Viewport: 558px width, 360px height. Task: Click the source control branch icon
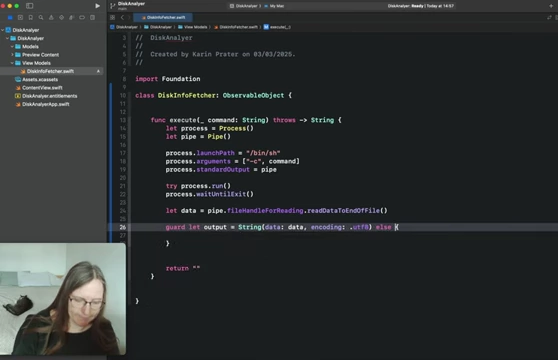click(112, 6)
